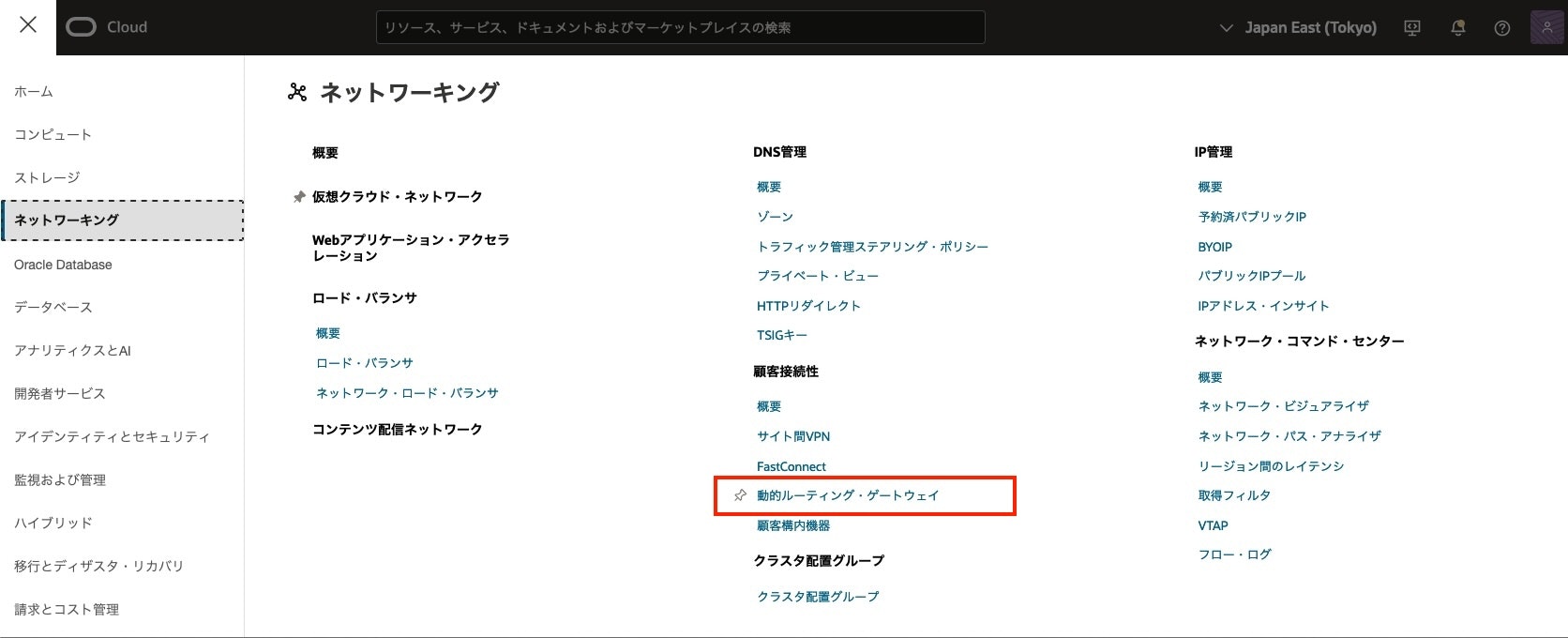Viewport: 1568px width, 638px height.
Task: Open コンテンツ配信ネットワーク
Action: pyautogui.click(x=398, y=430)
